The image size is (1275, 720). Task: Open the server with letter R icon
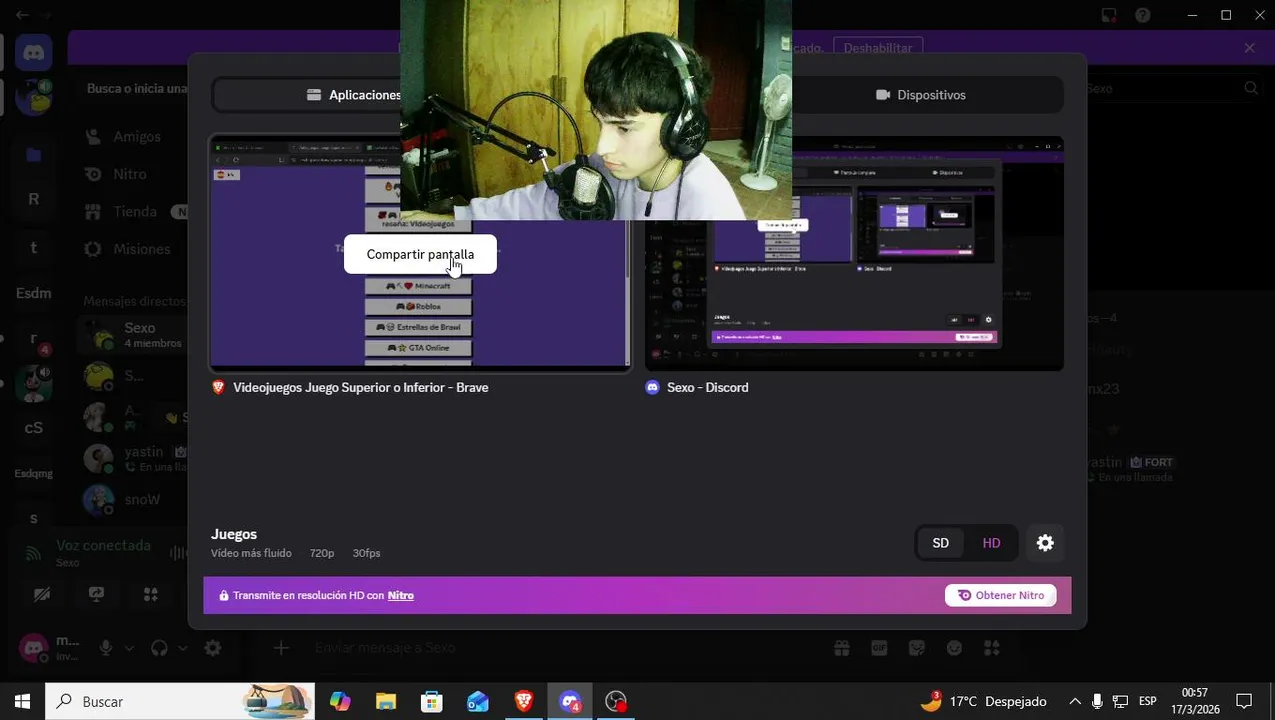(x=34, y=199)
